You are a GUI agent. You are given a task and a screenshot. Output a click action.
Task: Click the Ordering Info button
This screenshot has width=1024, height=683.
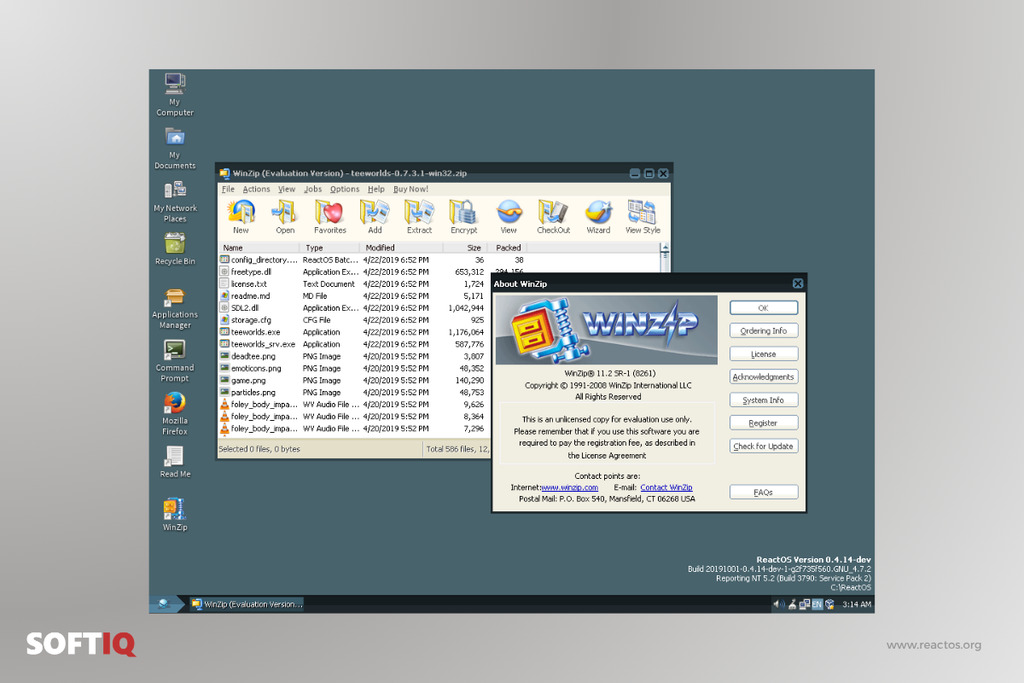coord(763,331)
